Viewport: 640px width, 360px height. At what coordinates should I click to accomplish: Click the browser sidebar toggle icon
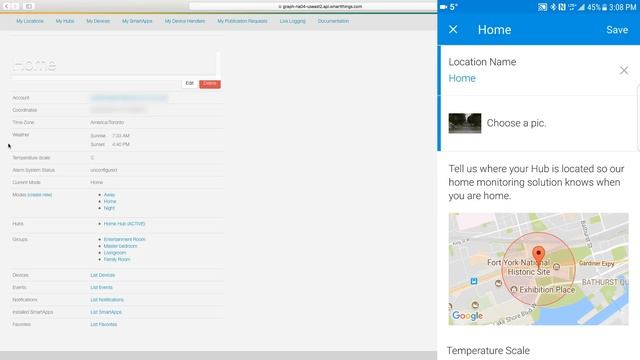pyautogui.click(x=29, y=6)
